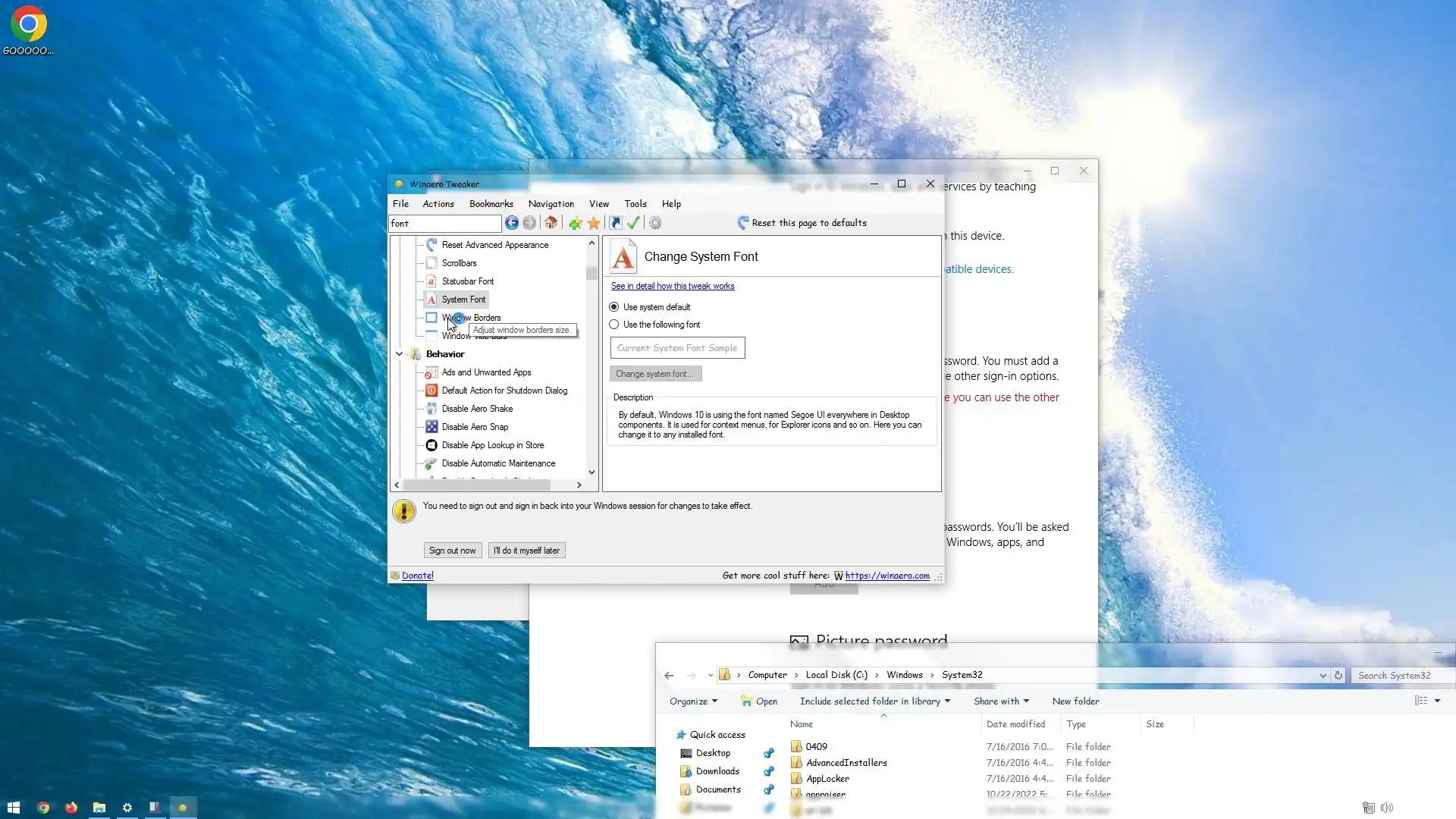
Task: Open the See in detail tweak link
Action: (x=673, y=286)
